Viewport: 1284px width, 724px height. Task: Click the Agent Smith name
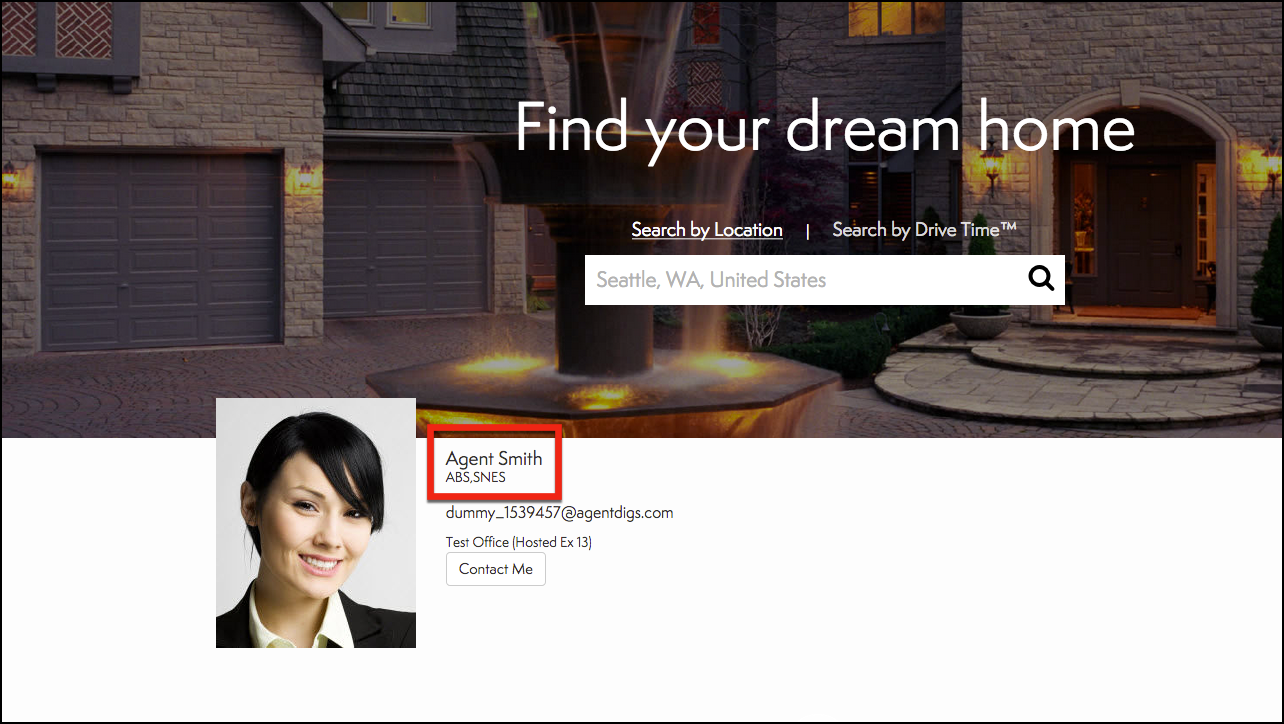[494, 459]
